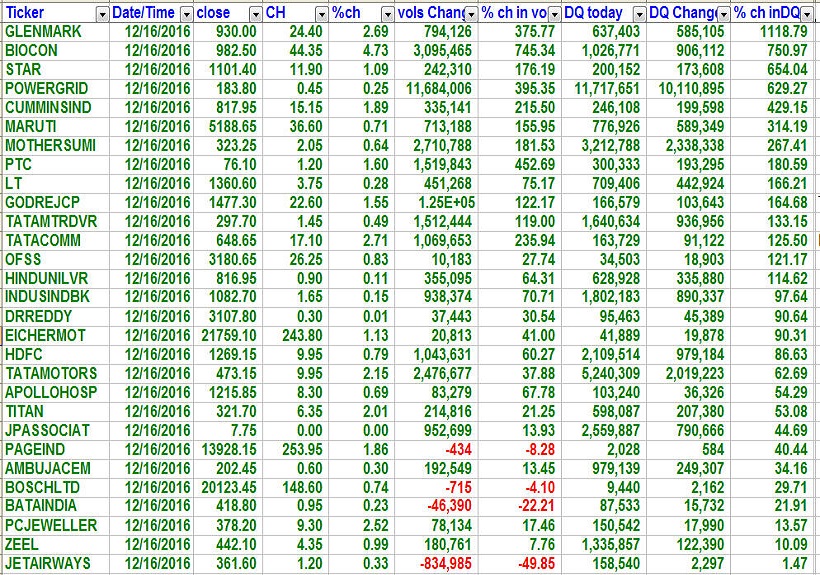820x575 pixels.
Task: Expand the %ch column filter arrow
Action: point(386,14)
